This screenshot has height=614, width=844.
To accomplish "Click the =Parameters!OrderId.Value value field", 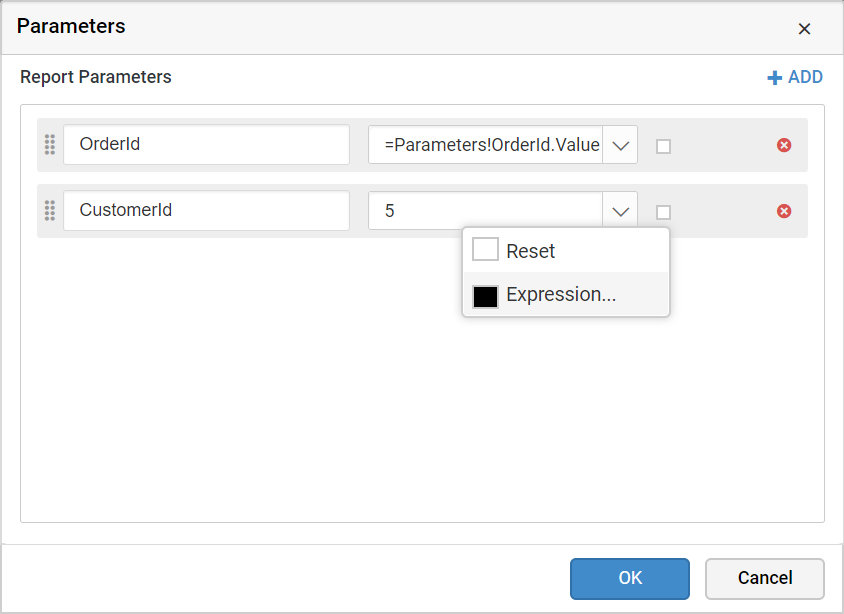I will coord(485,145).
